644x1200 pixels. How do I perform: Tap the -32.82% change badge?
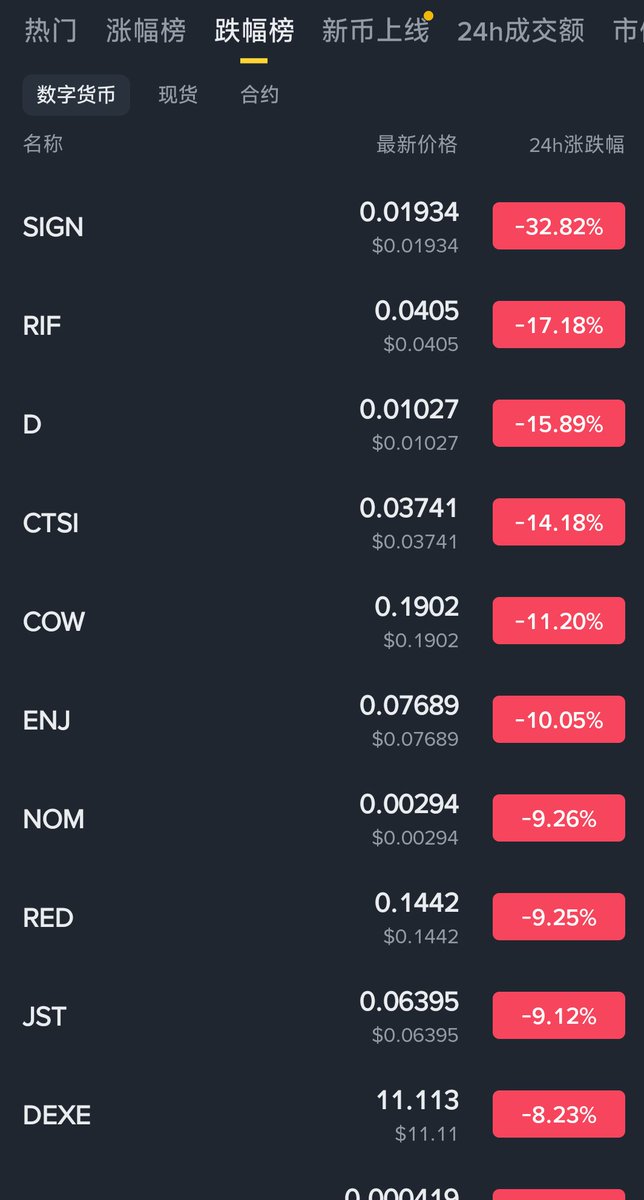(558, 227)
